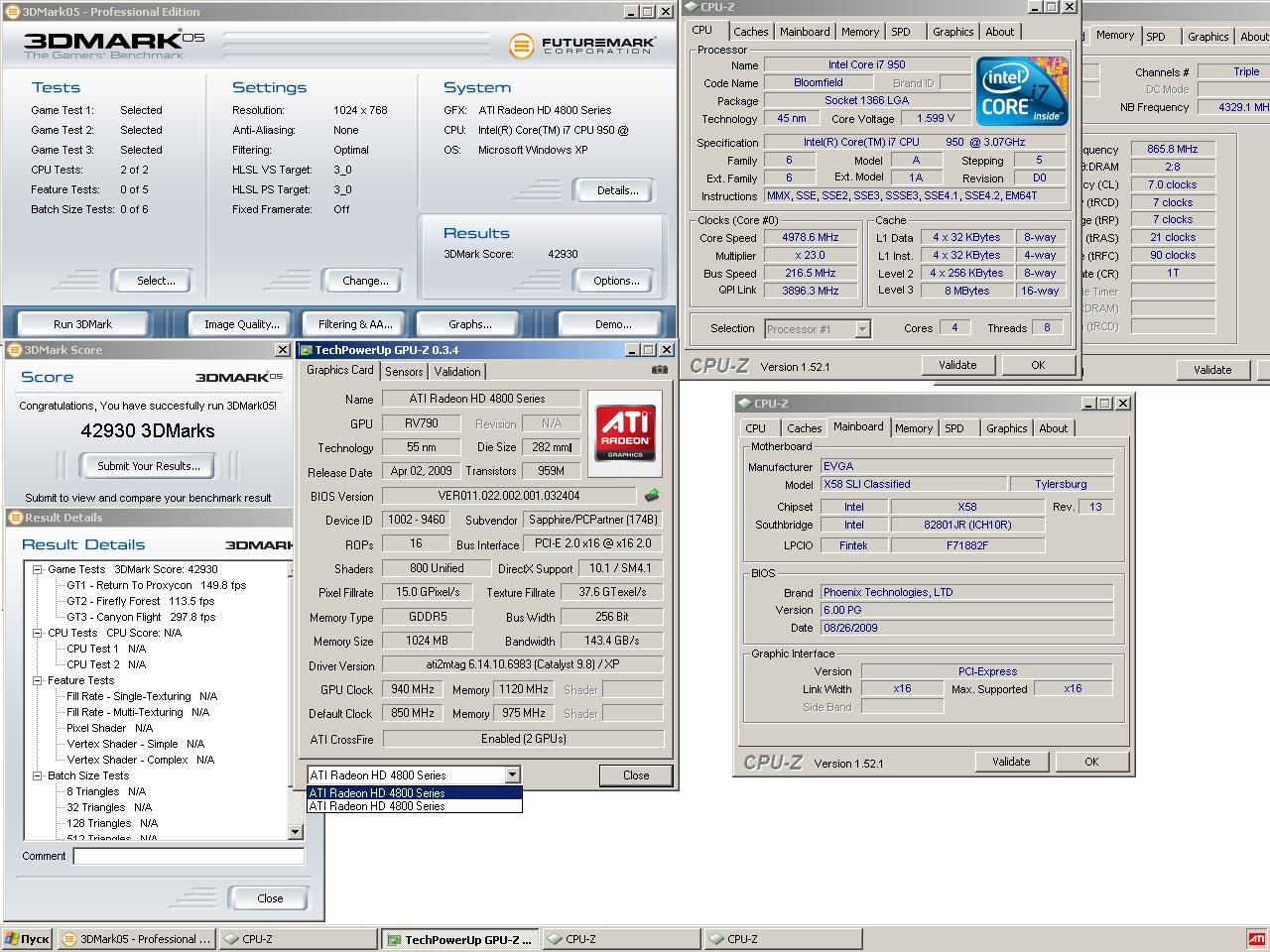Image resolution: width=1270 pixels, height=952 pixels.
Task: Click the 3DMark Score 42930 result value
Action: [x=563, y=254]
